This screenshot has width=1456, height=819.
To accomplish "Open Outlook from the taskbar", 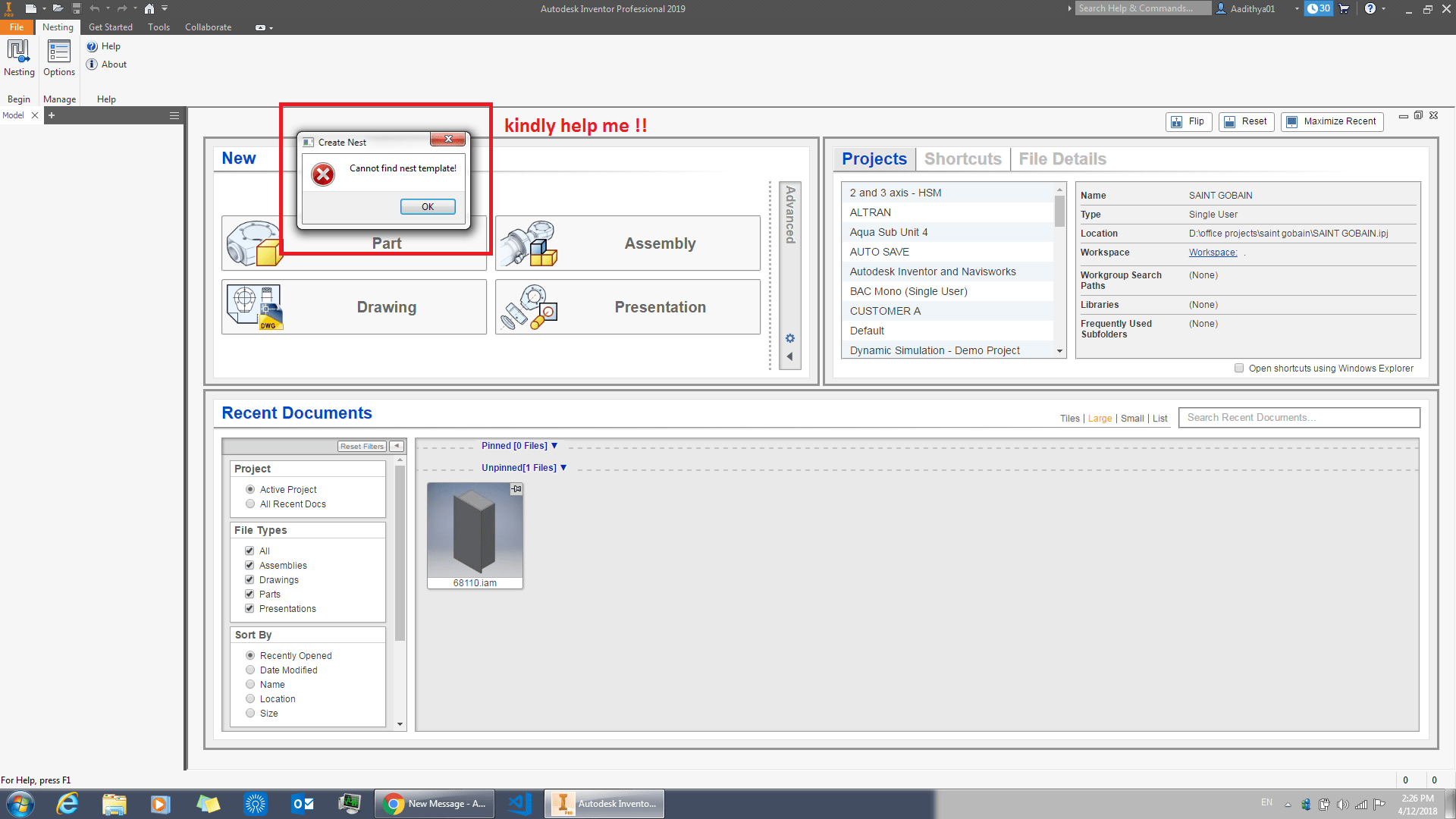I will click(303, 804).
